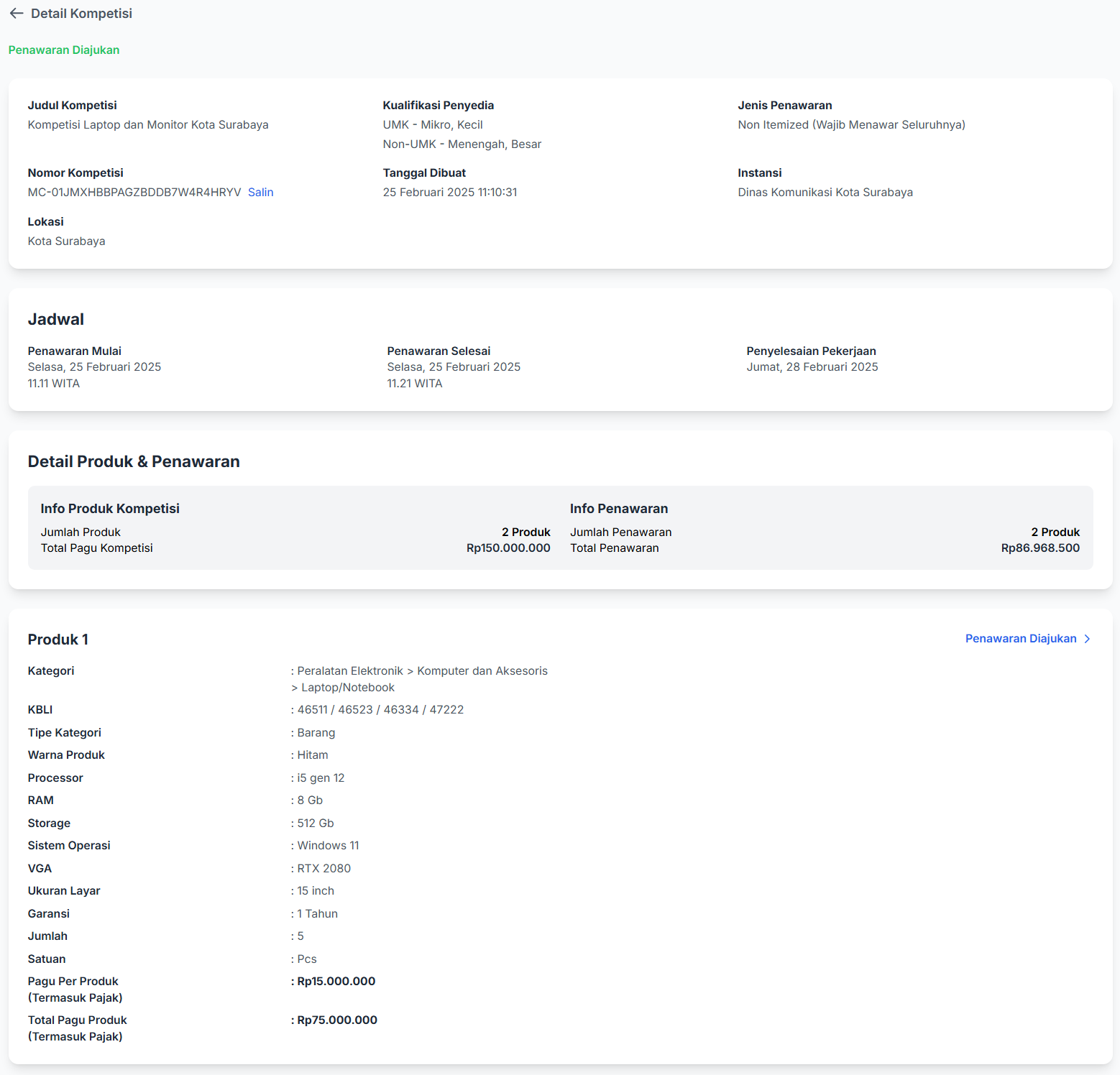
Task: Click the KBLI codes 46511 / 46523 text
Action: coord(380,710)
